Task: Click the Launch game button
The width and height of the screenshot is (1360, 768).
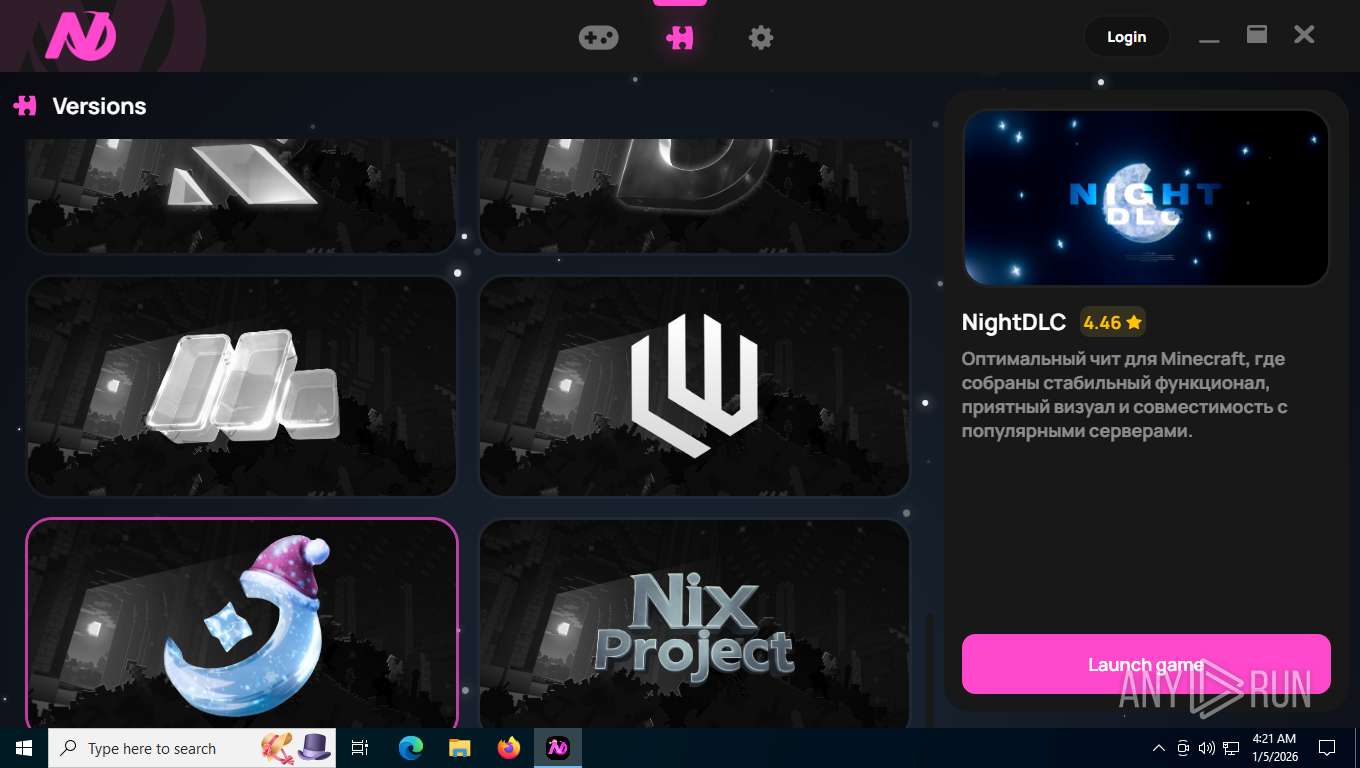Action: click(1146, 664)
